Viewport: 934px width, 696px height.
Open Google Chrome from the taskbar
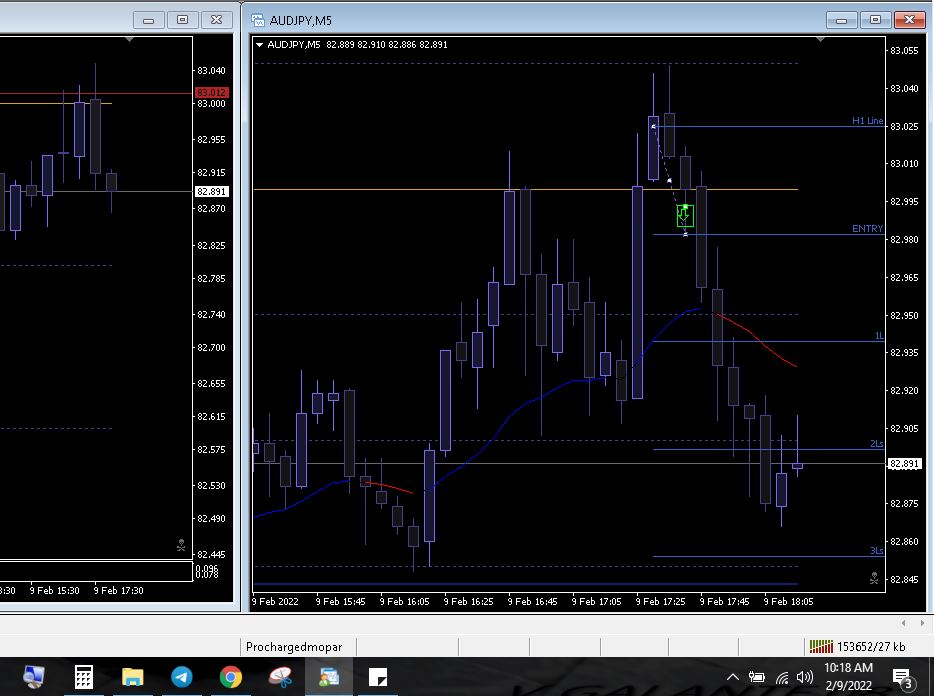231,677
